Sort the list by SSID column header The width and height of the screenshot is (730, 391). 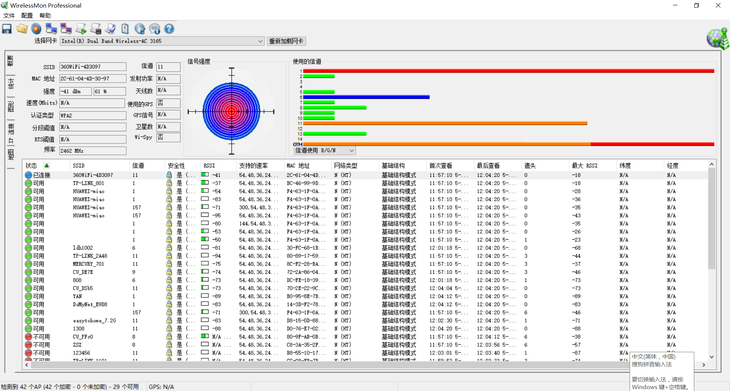pos(100,165)
